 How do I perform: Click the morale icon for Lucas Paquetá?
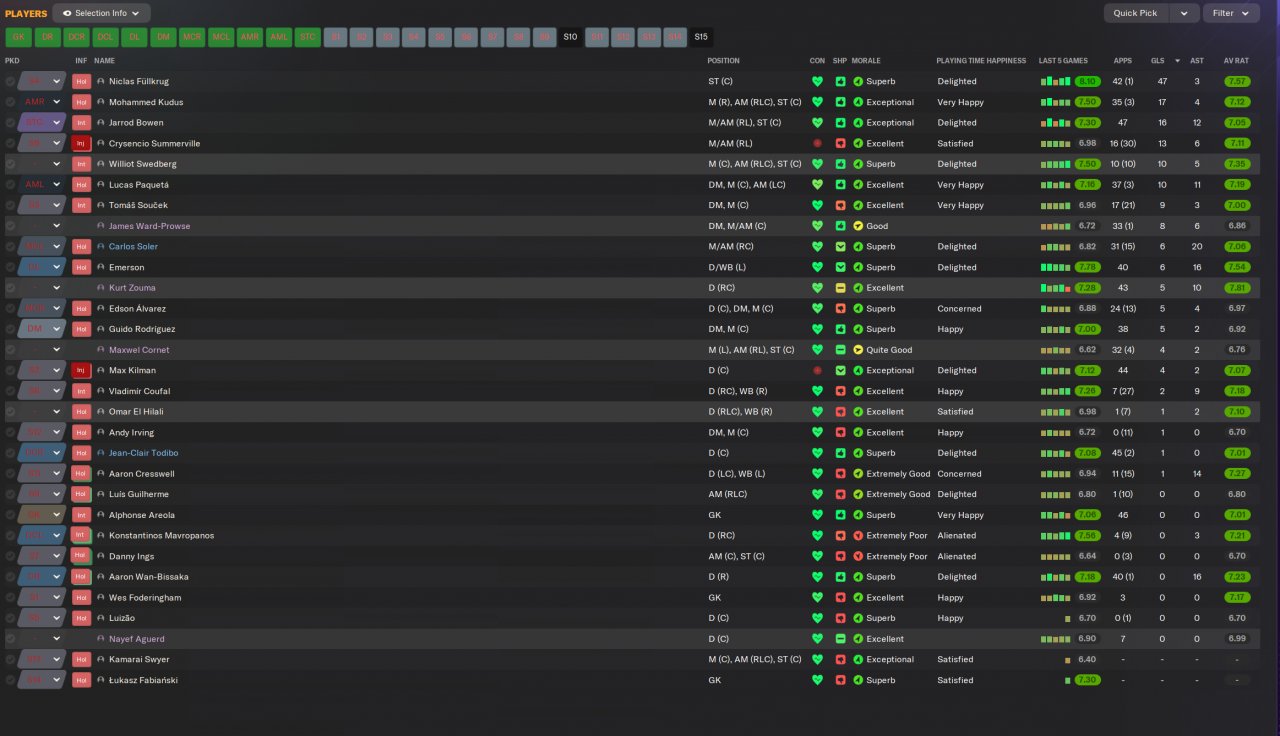858,185
